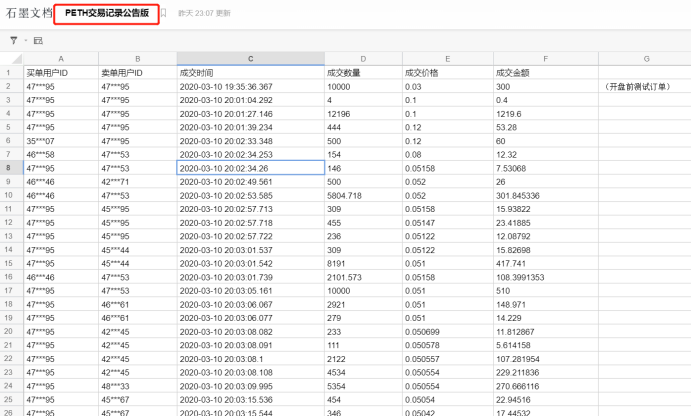Image resolution: width=691 pixels, height=416 pixels.
Task: Click the amount cell 108.3991353
Action: [x=546, y=277]
